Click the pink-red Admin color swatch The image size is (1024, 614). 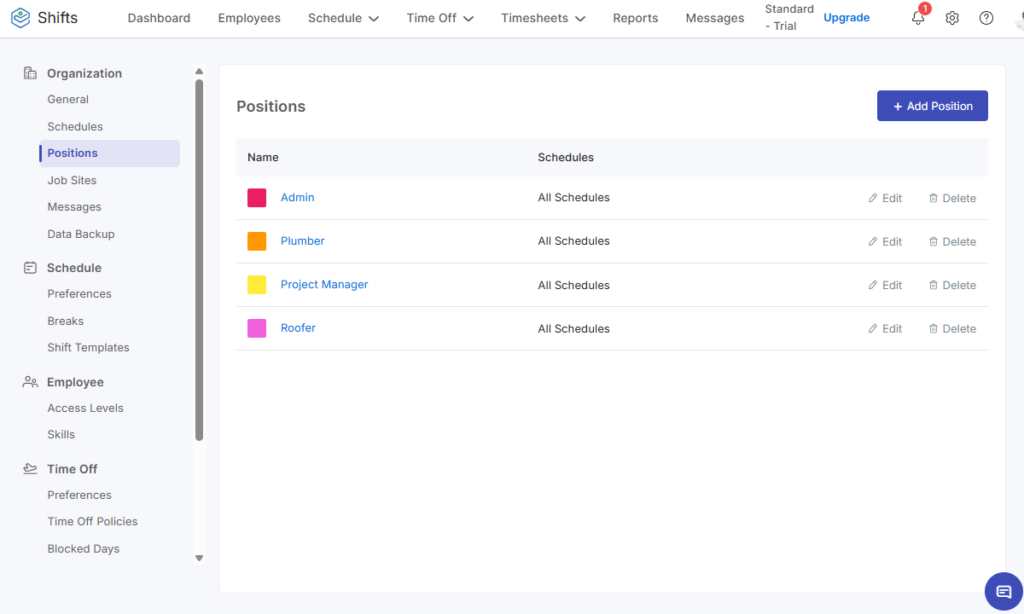[257, 197]
